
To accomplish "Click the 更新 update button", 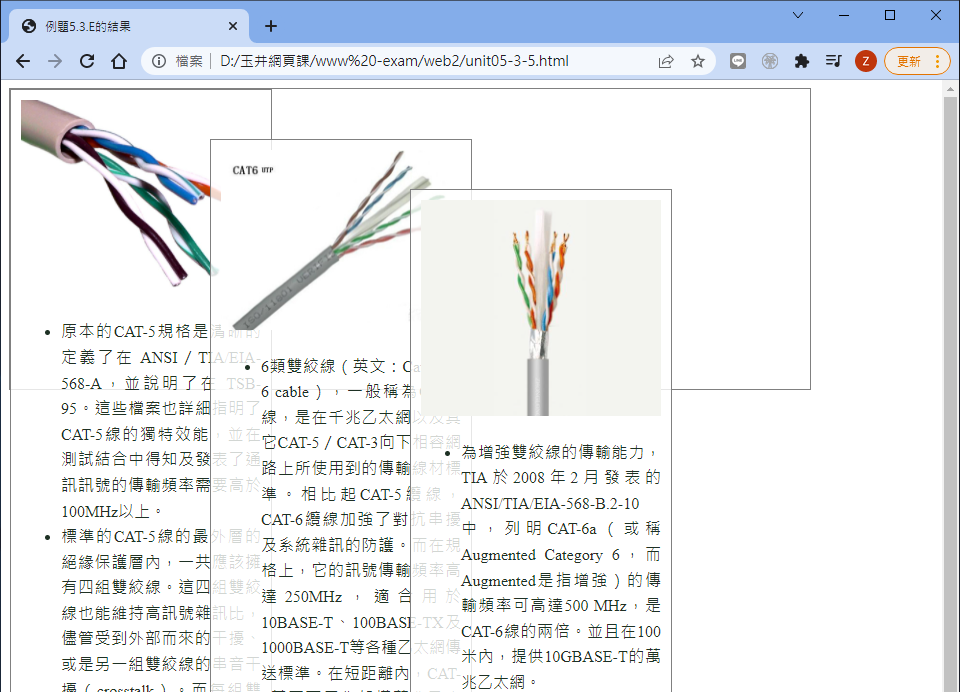I will coord(909,61).
